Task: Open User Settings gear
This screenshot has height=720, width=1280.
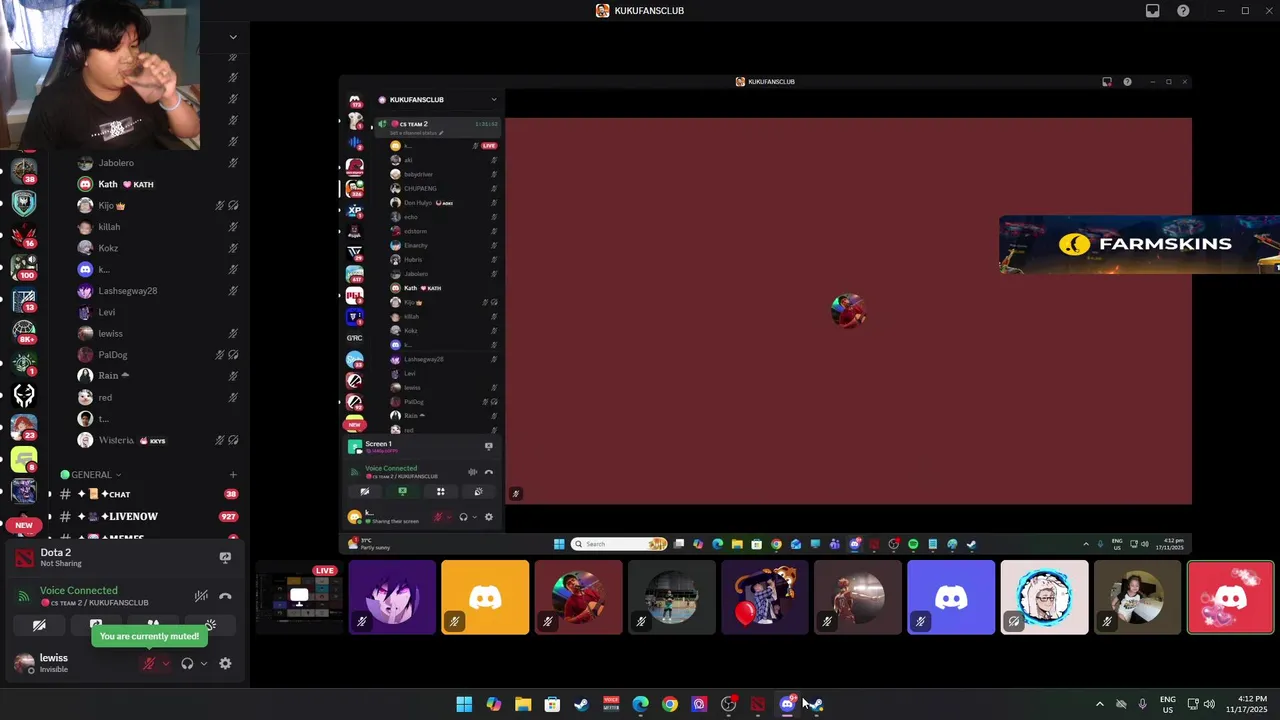Action: click(225, 663)
